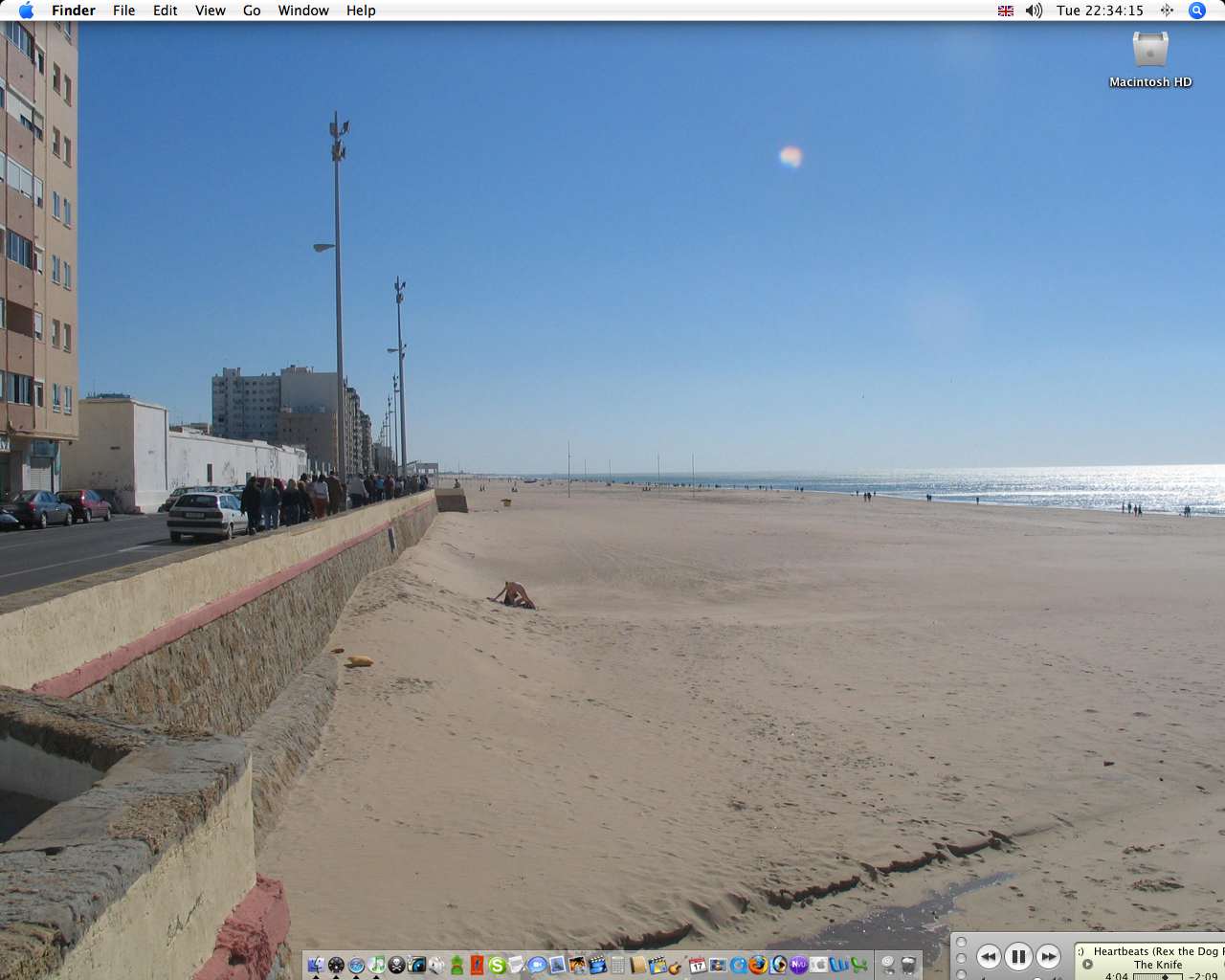Open Spotlight search in the menu bar

(1197, 11)
